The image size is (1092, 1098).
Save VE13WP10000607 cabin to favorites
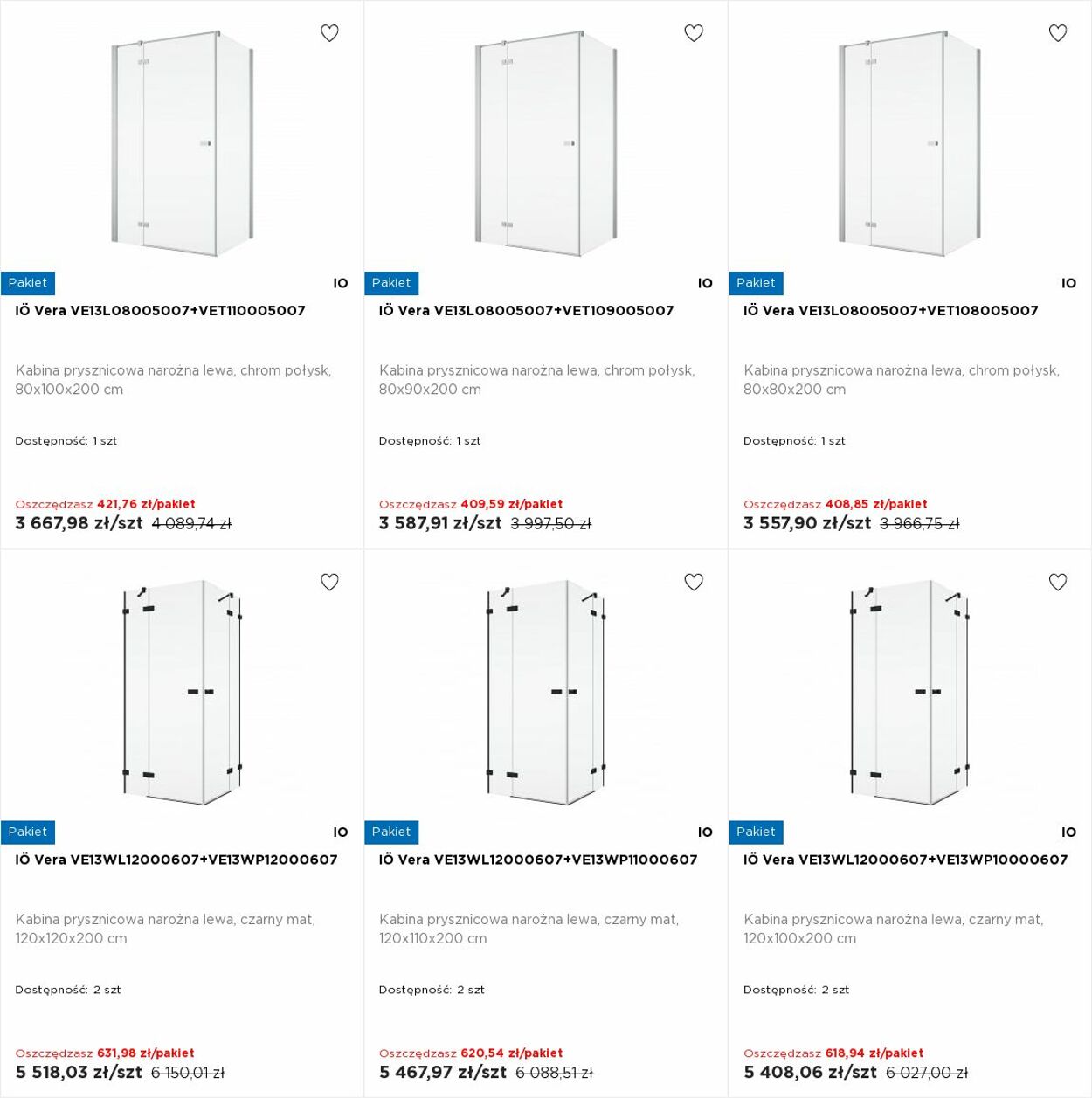click(1058, 582)
